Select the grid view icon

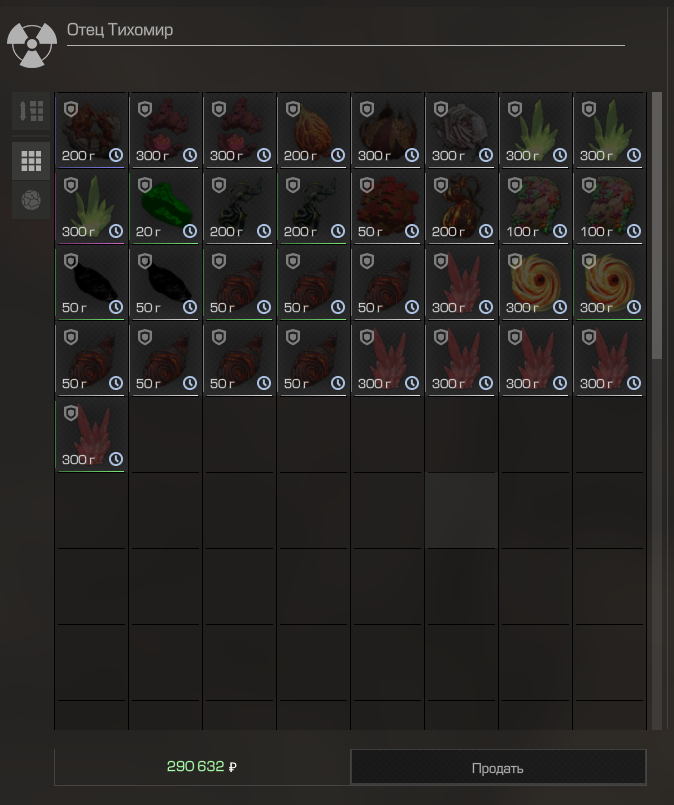(x=31, y=161)
